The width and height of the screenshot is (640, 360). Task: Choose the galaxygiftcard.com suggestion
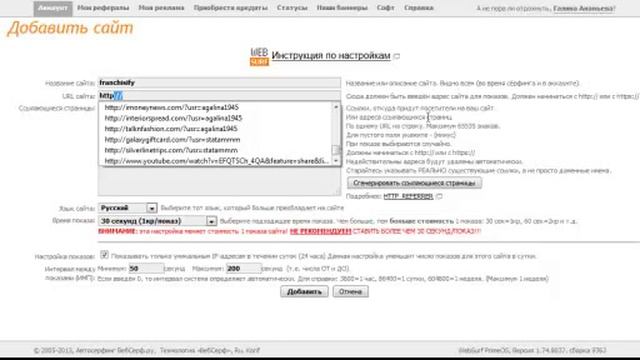[x=172, y=140]
